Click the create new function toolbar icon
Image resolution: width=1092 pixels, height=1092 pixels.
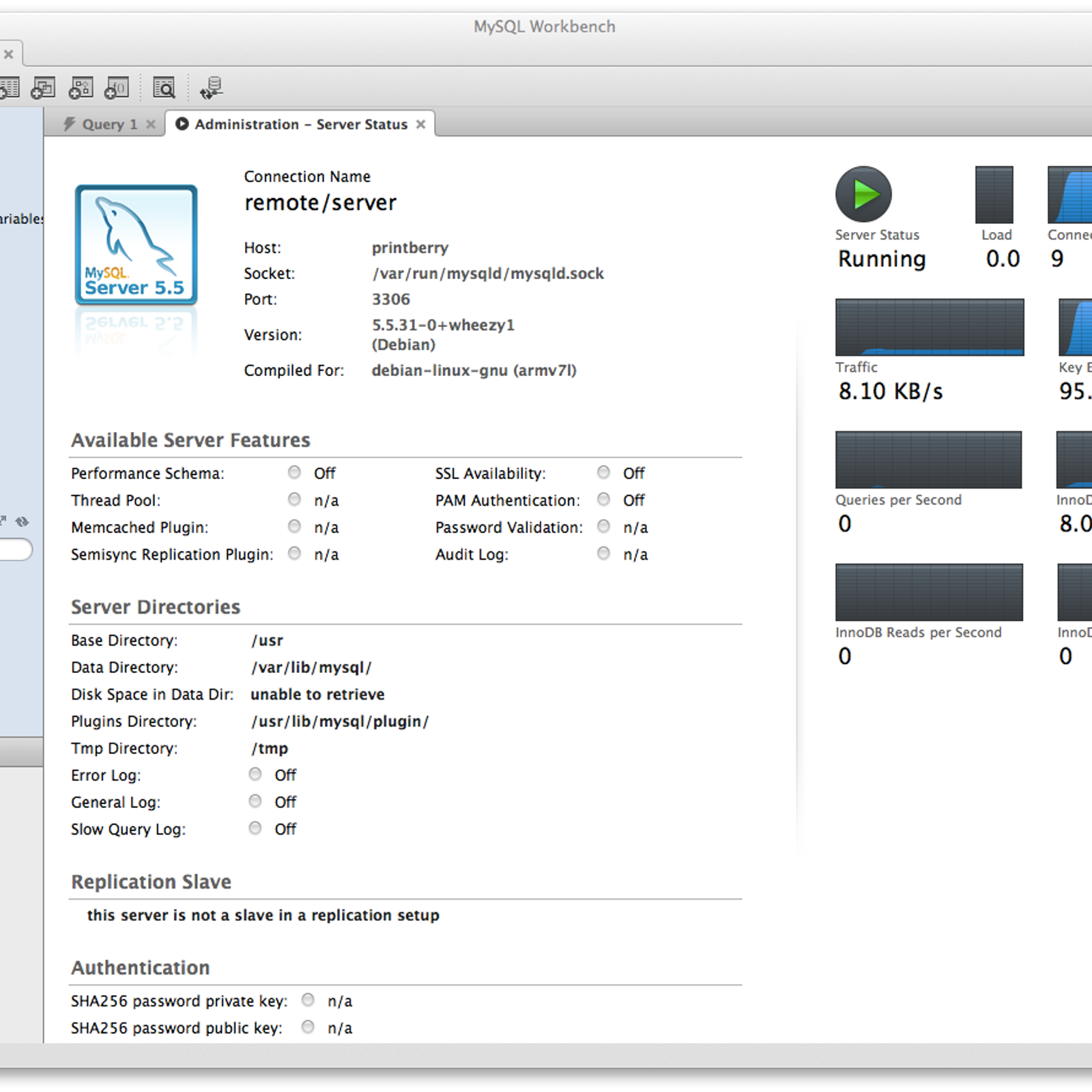tap(117, 88)
